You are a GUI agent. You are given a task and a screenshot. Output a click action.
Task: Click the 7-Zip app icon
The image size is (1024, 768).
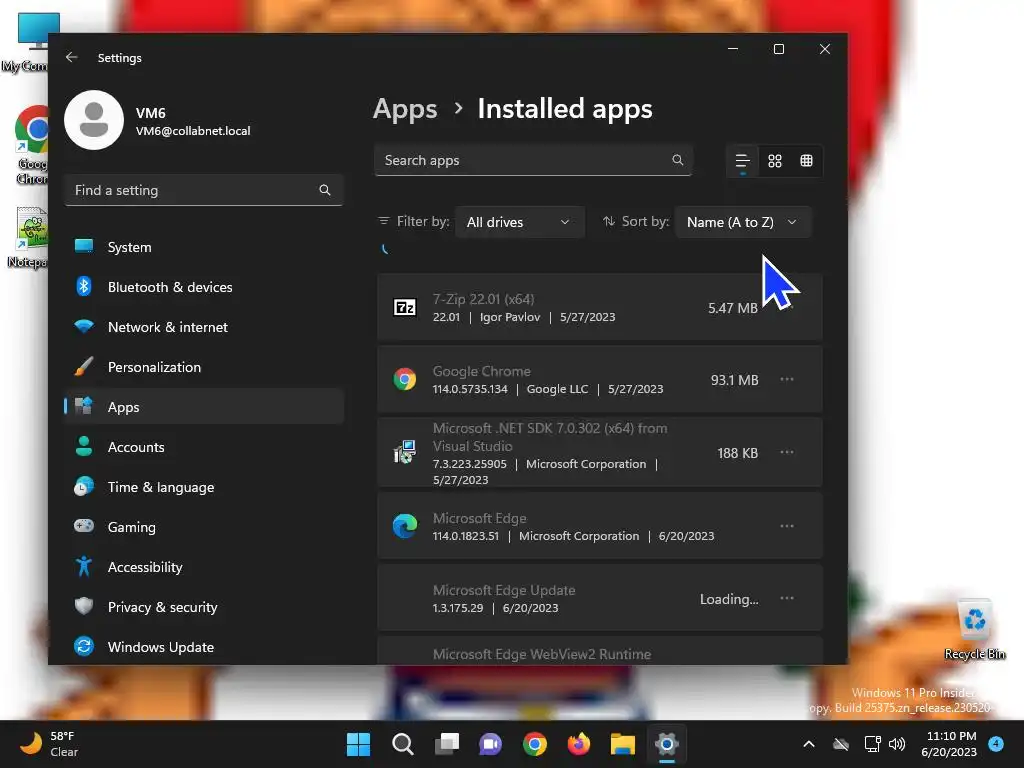point(405,307)
